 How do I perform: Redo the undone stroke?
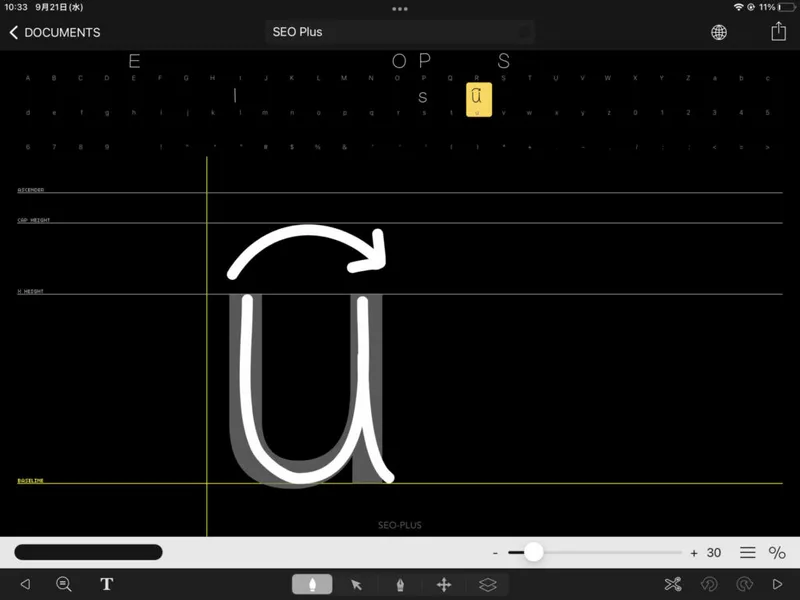click(x=746, y=584)
